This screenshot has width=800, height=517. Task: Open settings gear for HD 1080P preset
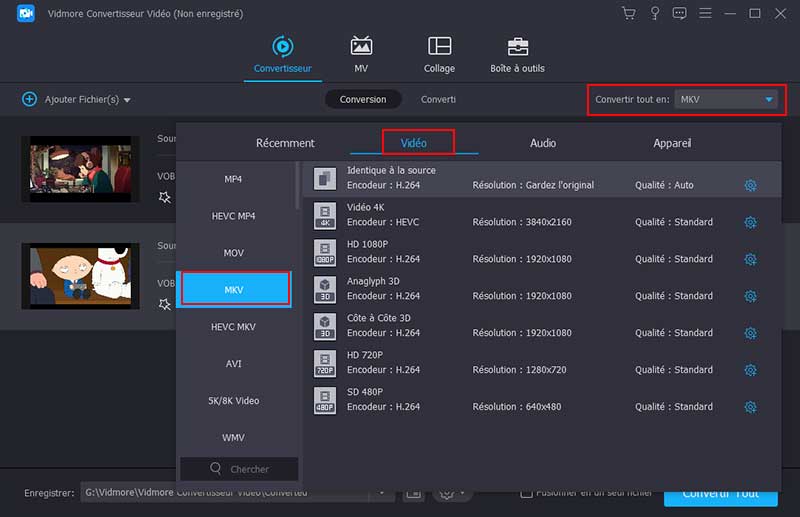(x=750, y=259)
